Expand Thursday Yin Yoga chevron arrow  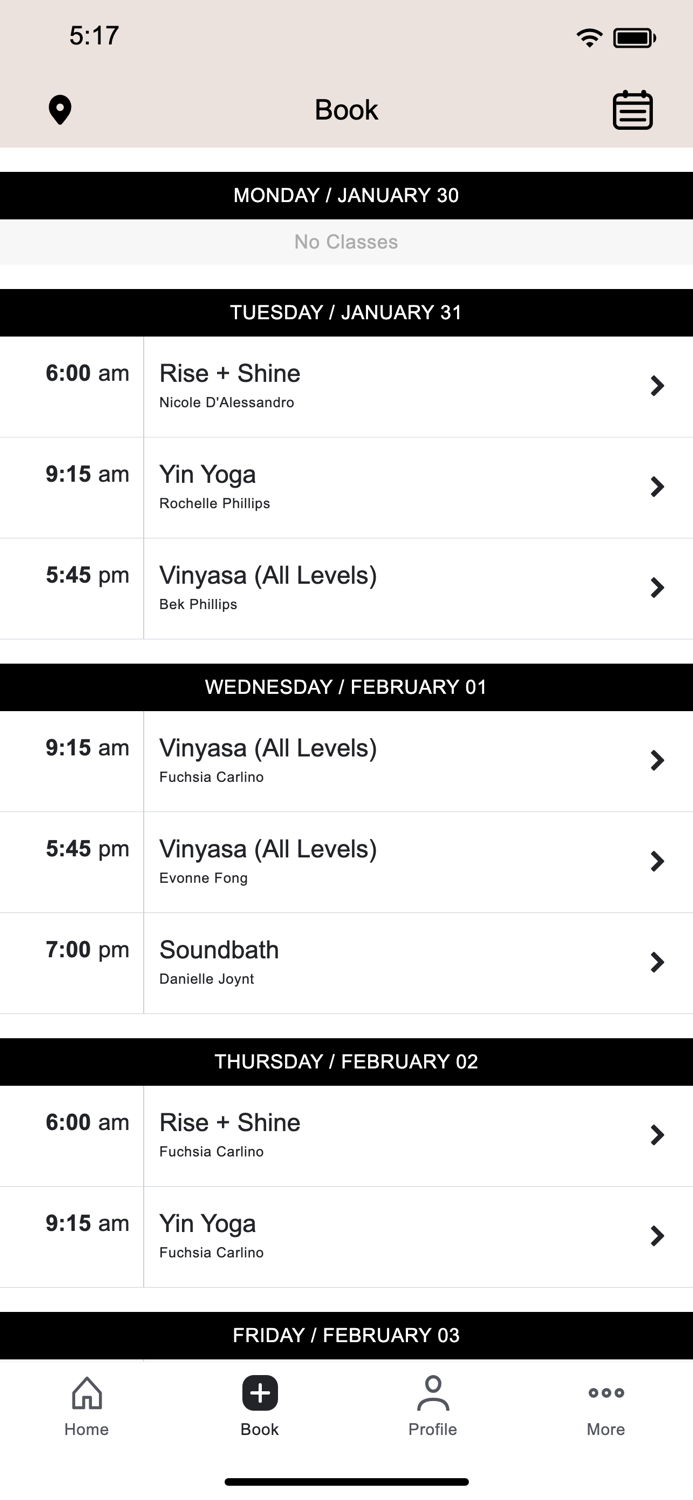657,1236
